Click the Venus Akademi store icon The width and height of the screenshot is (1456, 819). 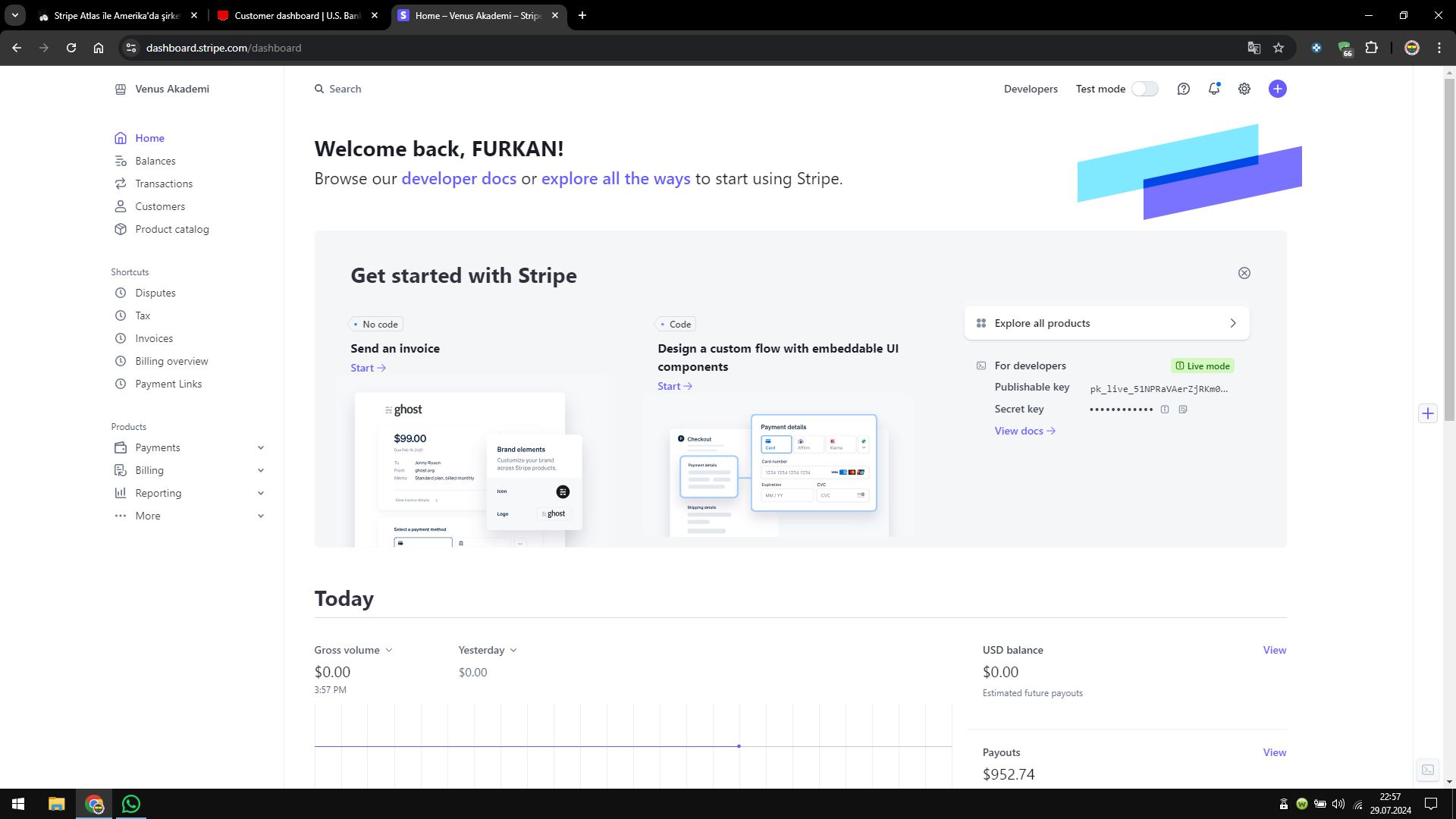120,89
